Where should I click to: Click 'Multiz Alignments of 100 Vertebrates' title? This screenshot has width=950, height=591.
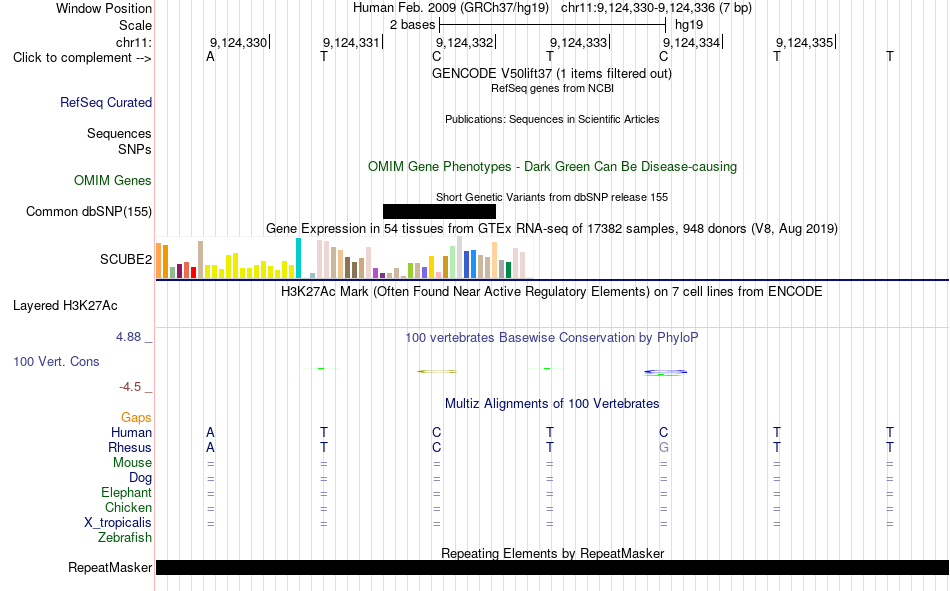coord(552,404)
